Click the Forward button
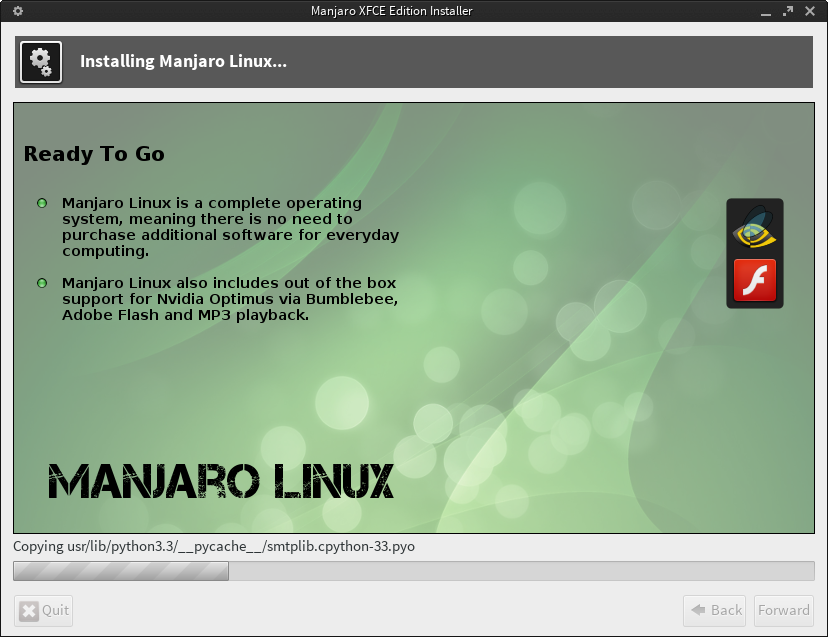The height and width of the screenshot is (637, 828). point(784,611)
